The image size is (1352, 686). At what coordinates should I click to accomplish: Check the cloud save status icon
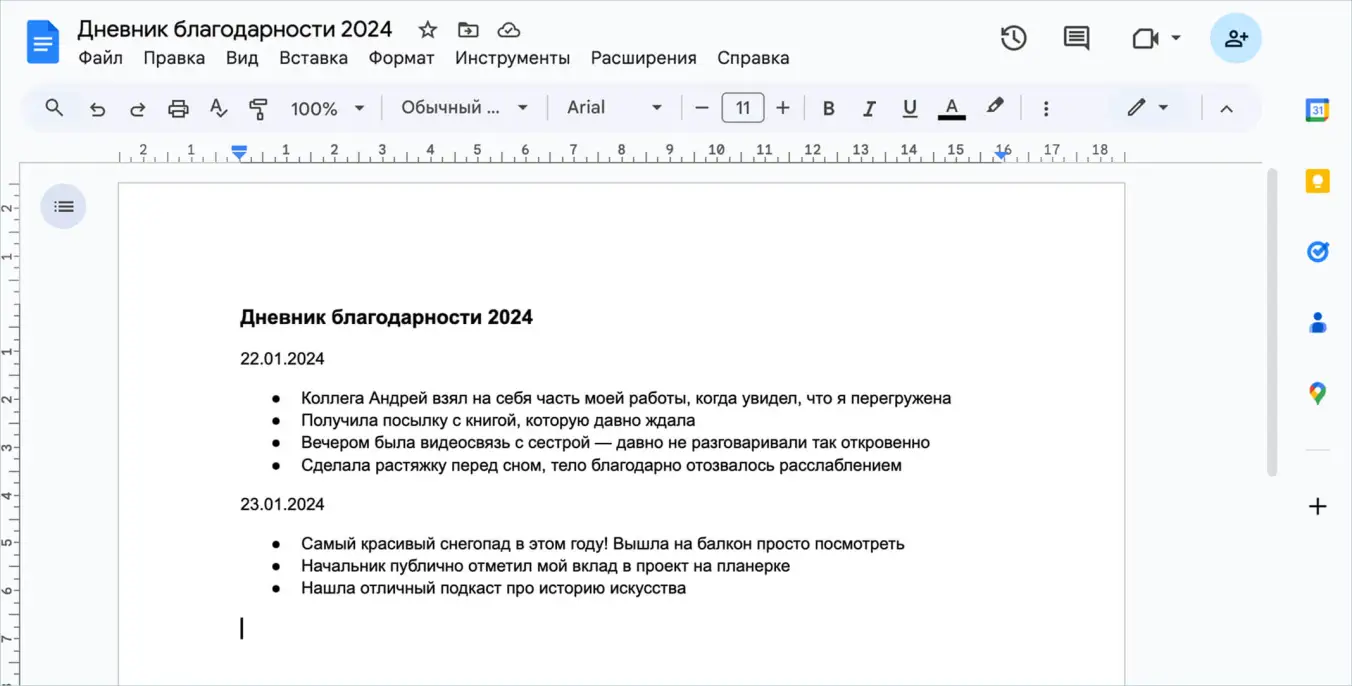[509, 29]
